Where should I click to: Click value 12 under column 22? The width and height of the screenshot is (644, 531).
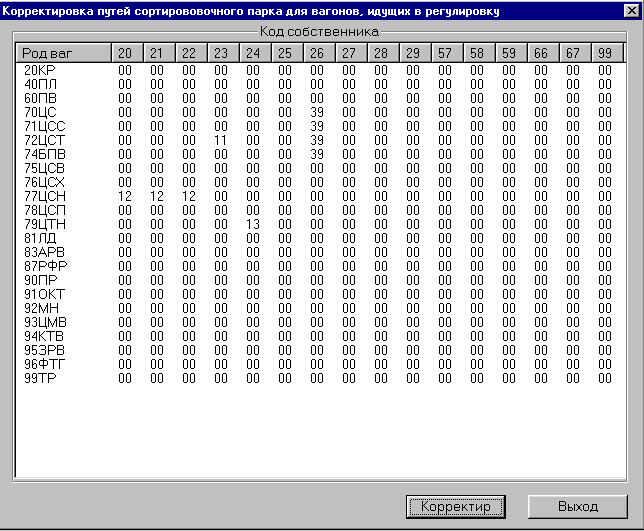(x=189, y=196)
